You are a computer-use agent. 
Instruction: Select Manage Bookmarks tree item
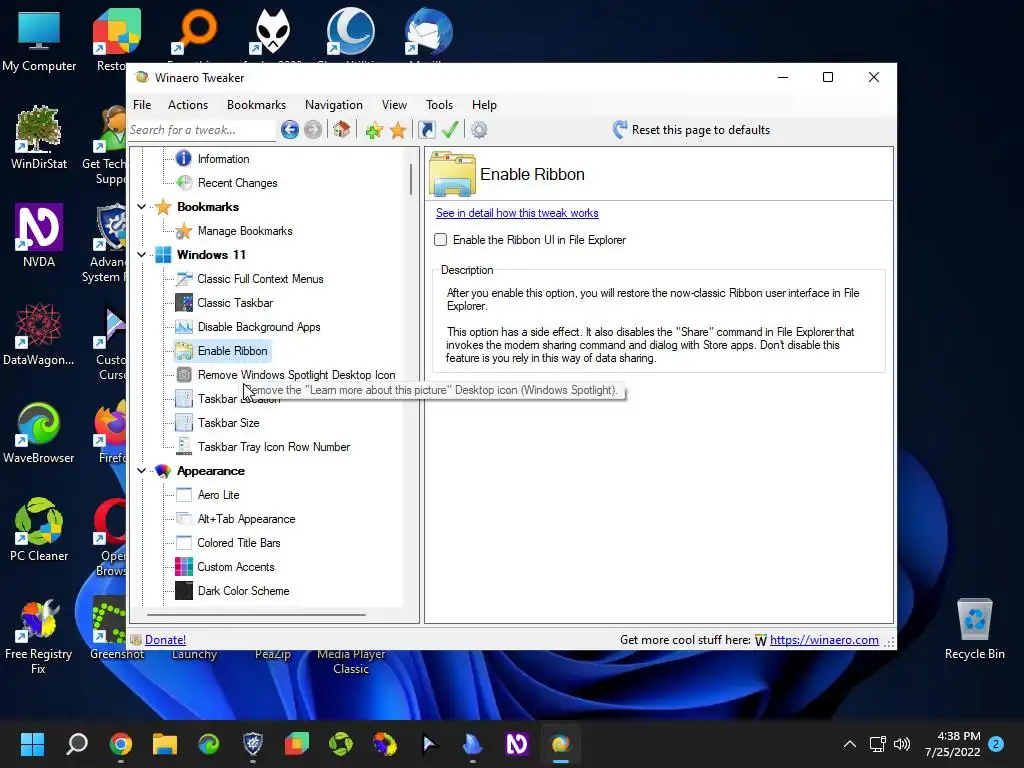(x=245, y=231)
